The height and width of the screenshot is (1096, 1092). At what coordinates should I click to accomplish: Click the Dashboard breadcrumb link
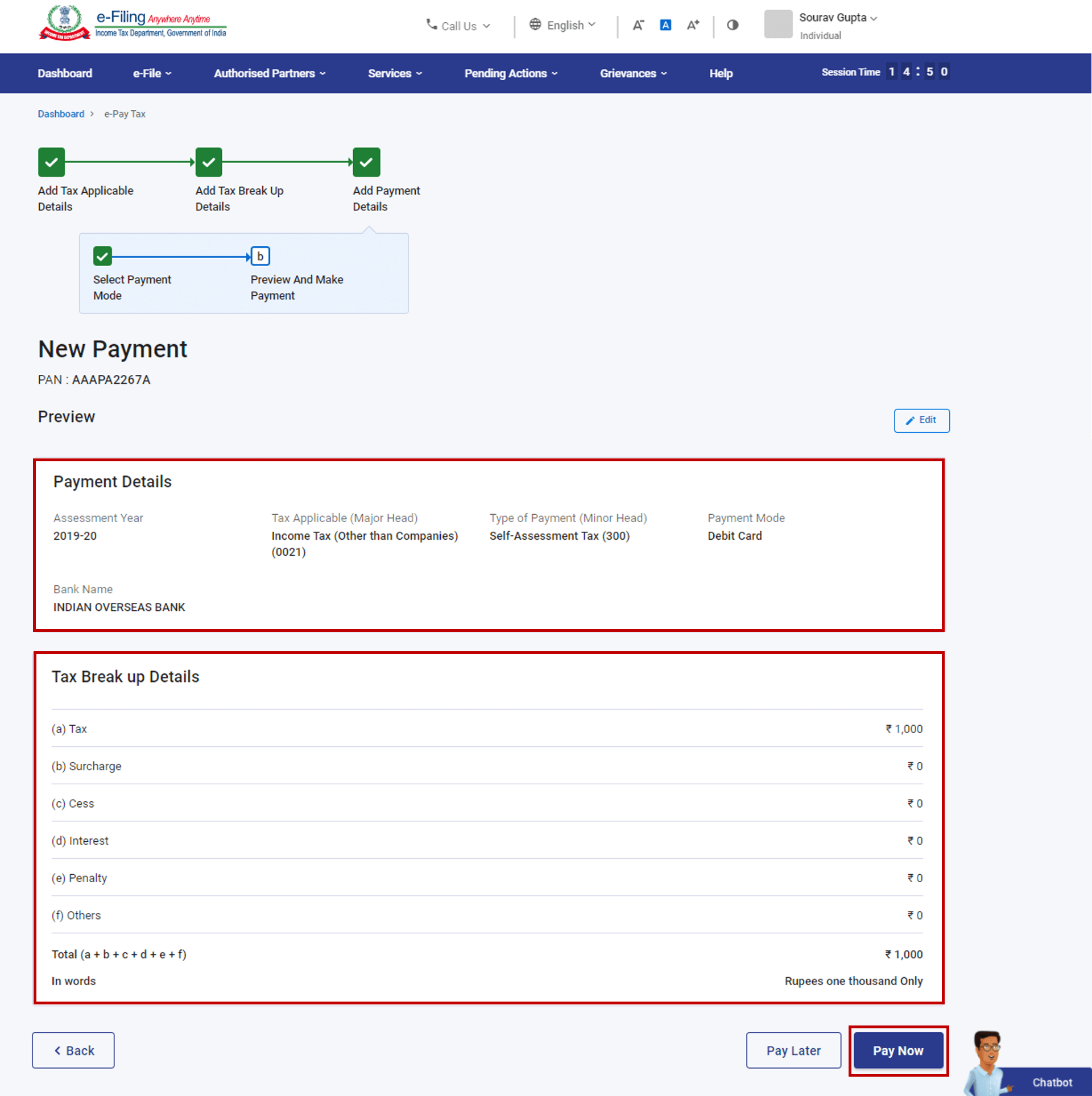[x=61, y=114]
